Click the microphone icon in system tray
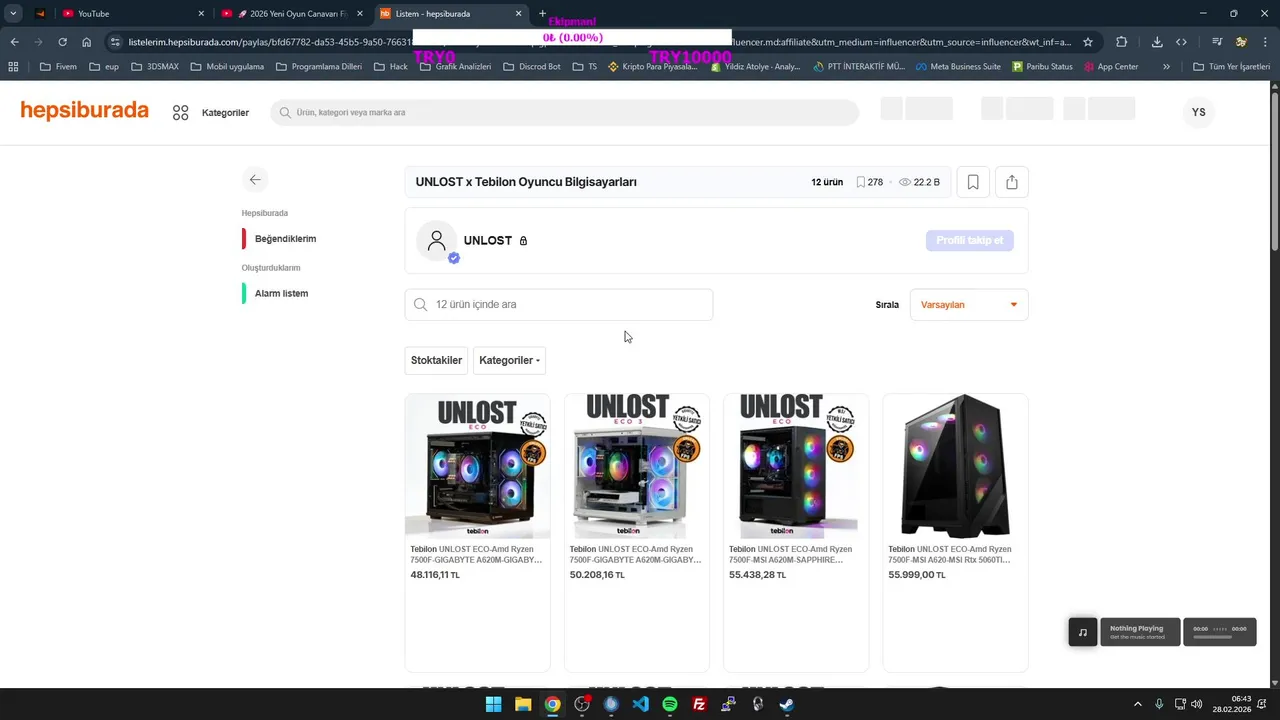1280x720 pixels. click(1159, 704)
